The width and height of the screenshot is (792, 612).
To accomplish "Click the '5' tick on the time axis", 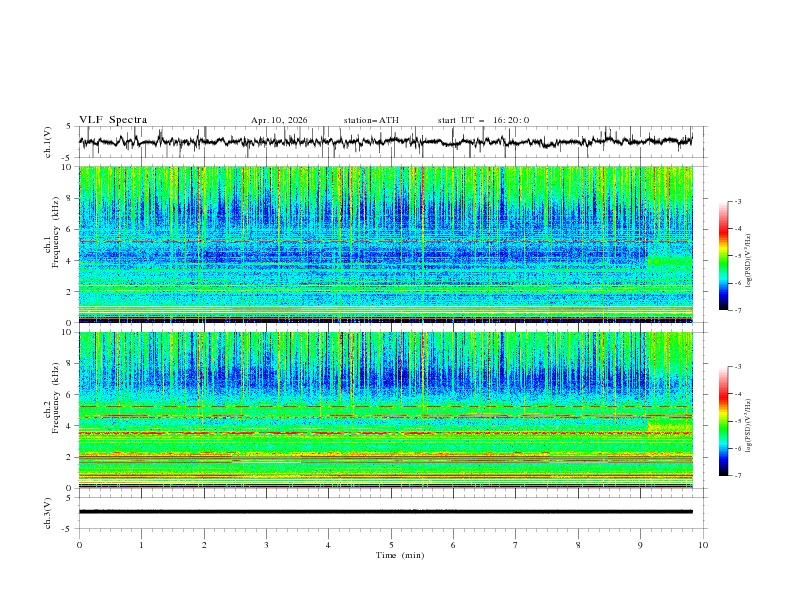I will [x=391, y=545].
